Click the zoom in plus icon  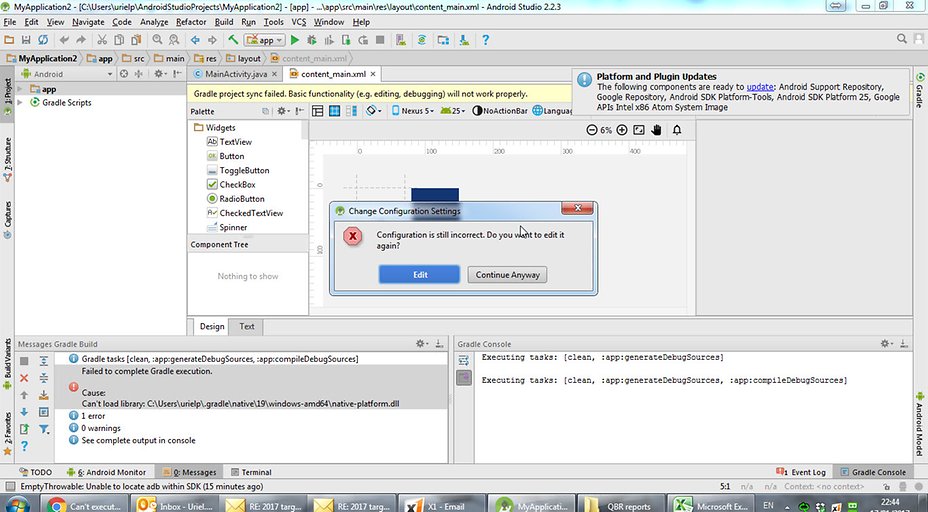(621, 130)
